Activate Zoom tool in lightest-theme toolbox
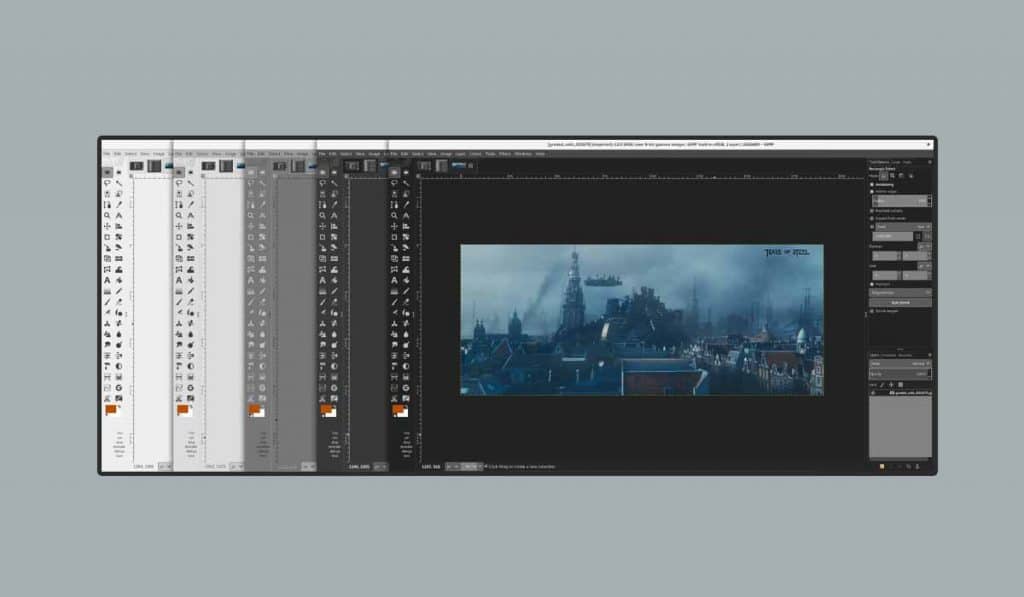The width and height of the screenshot is (1024, 597). click(107, 216)
